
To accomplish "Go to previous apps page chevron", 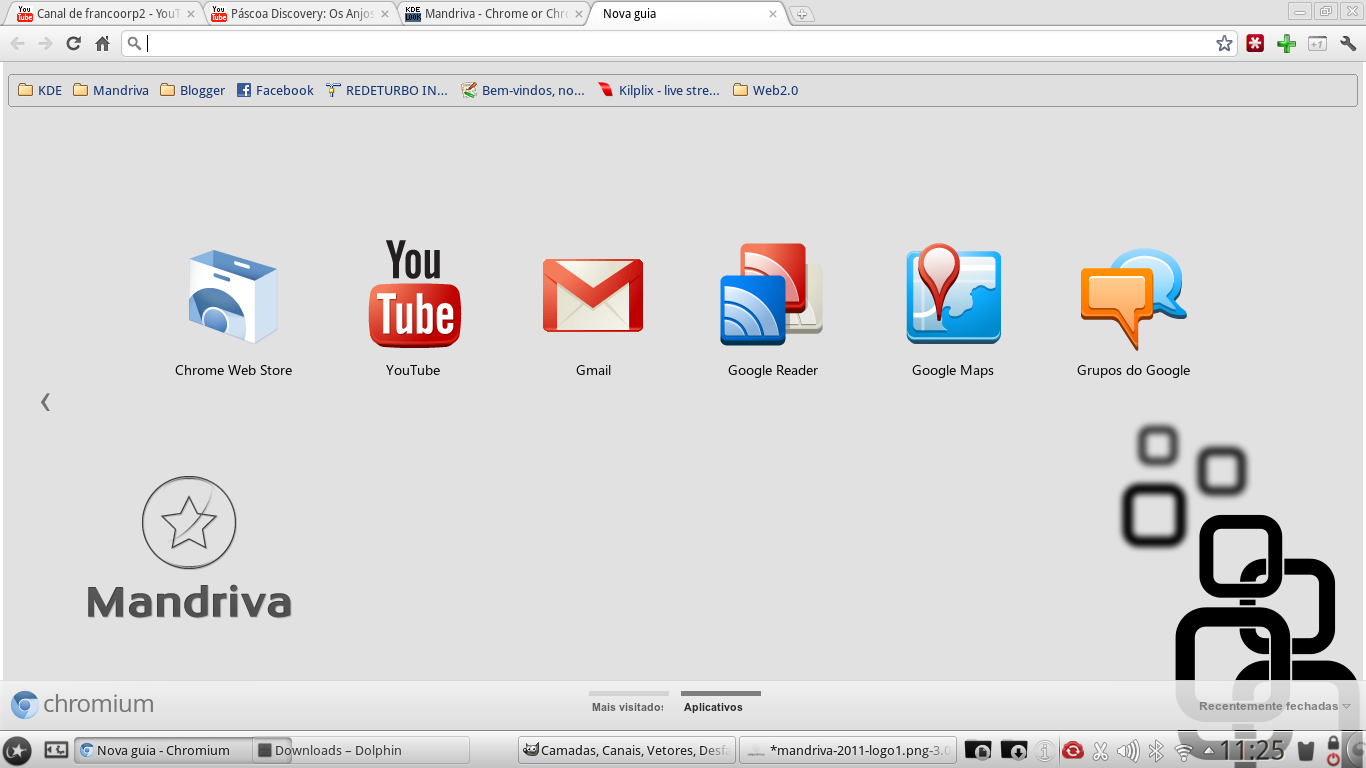I will [45, 402].
